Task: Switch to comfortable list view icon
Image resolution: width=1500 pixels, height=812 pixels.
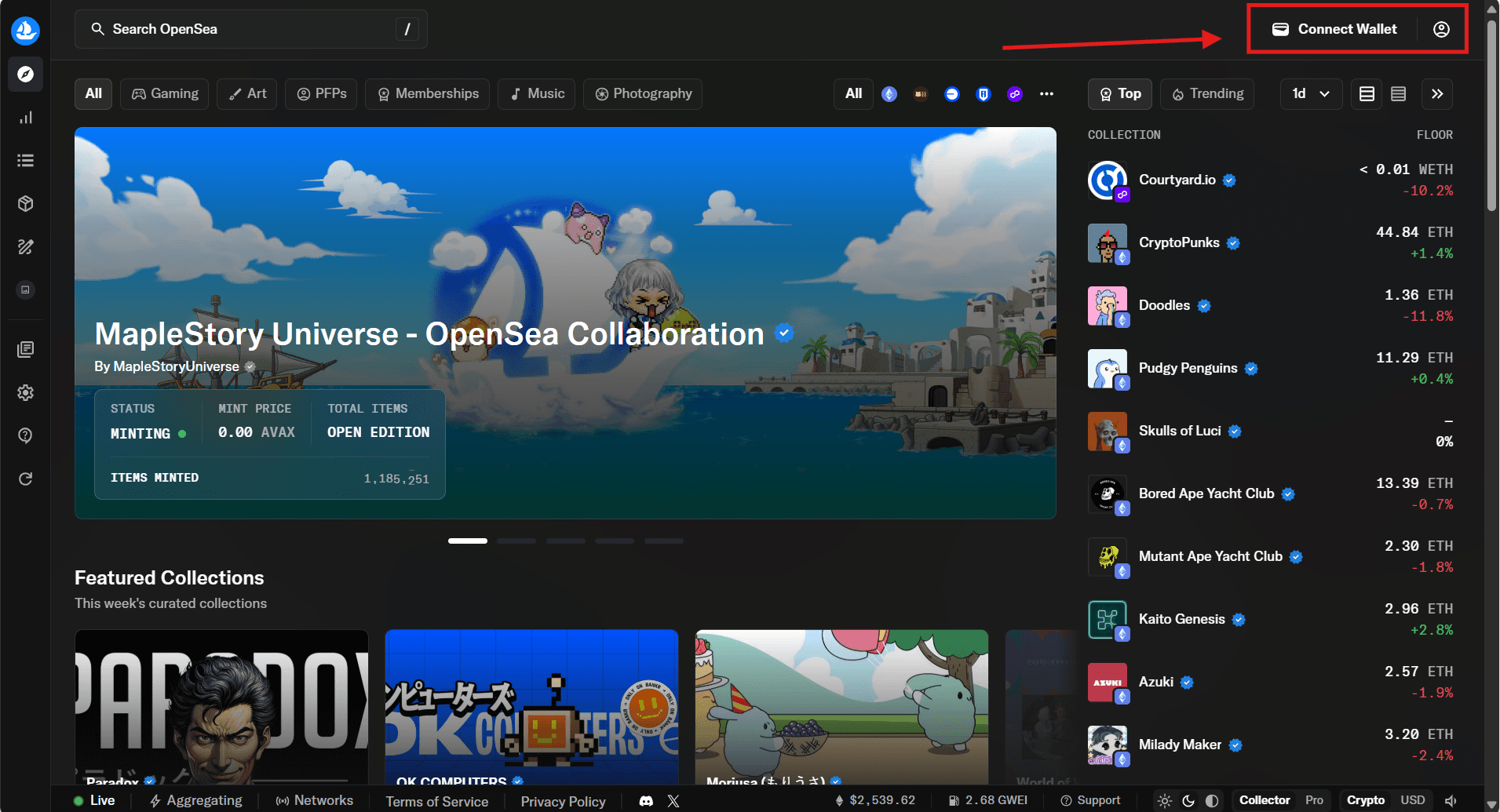Action: (1367, 94)
